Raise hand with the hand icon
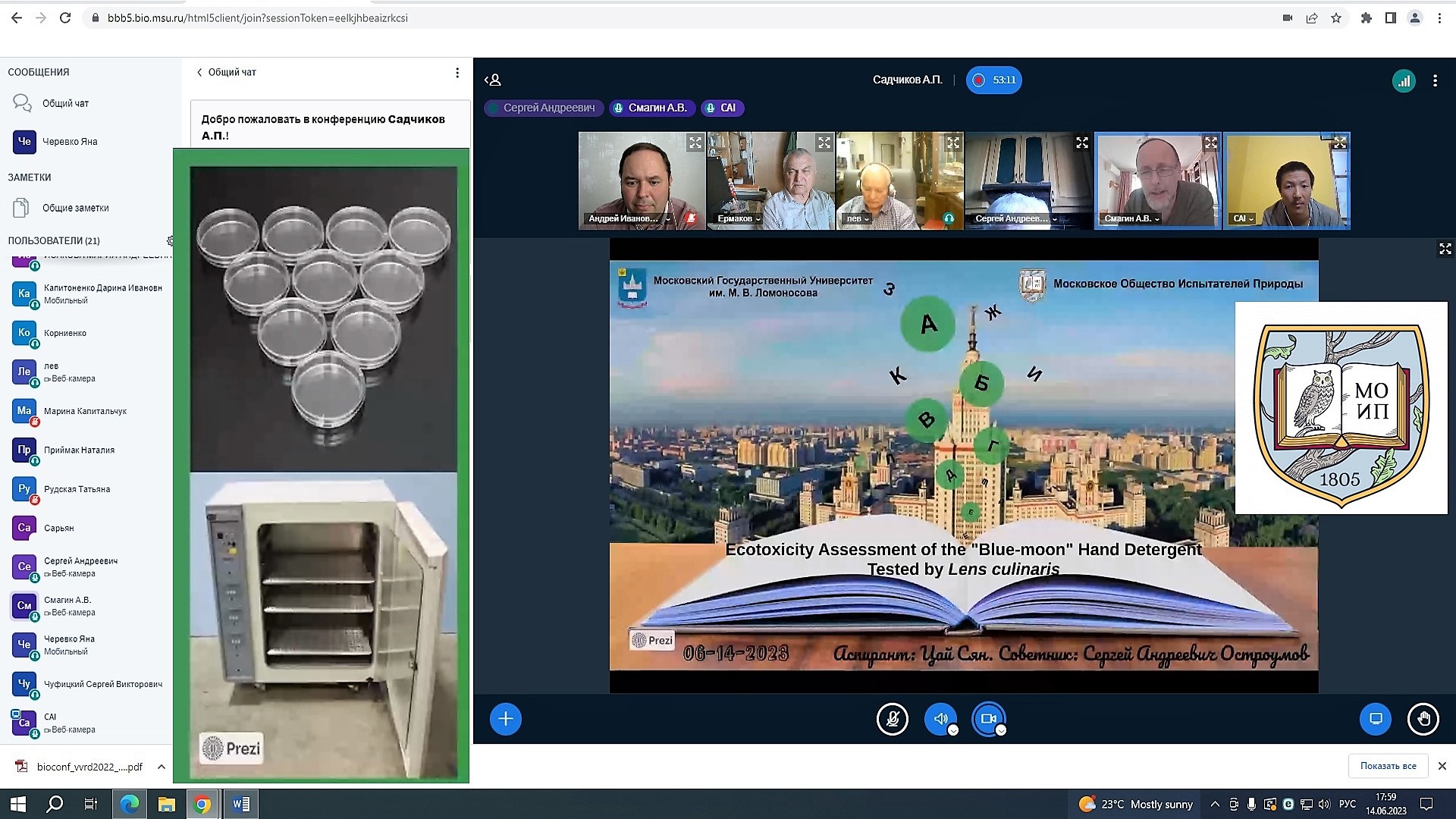The width and height of the screenshot is (1456, 819). point(1423,719)
